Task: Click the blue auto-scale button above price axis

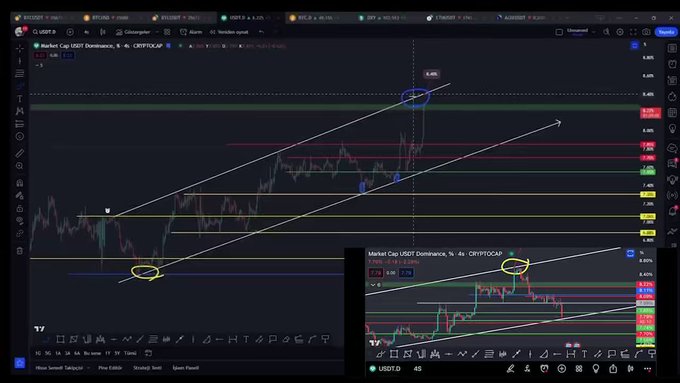Action: pyautogui.click(x=635, y=46)
